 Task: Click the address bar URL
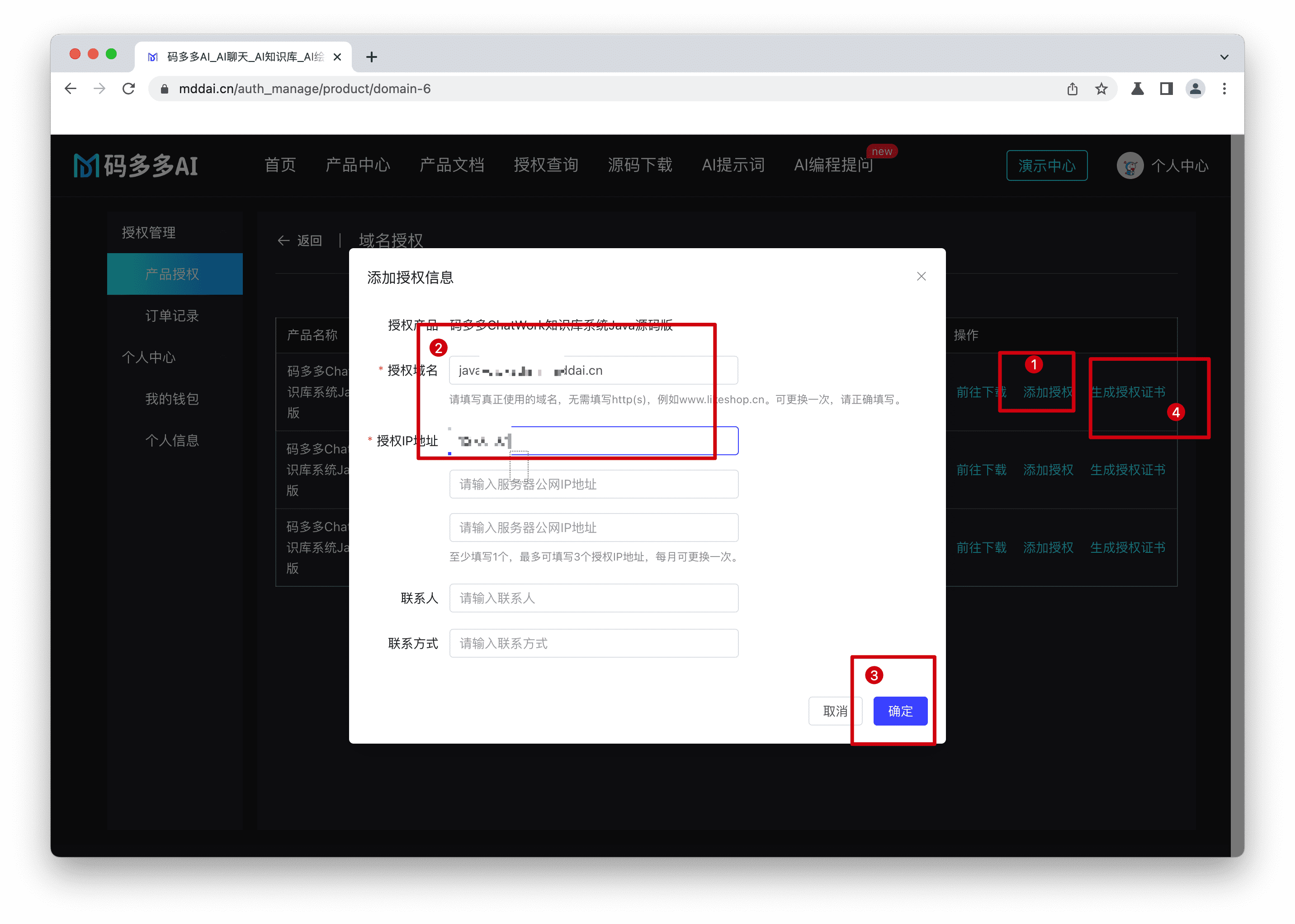(304, 89)
